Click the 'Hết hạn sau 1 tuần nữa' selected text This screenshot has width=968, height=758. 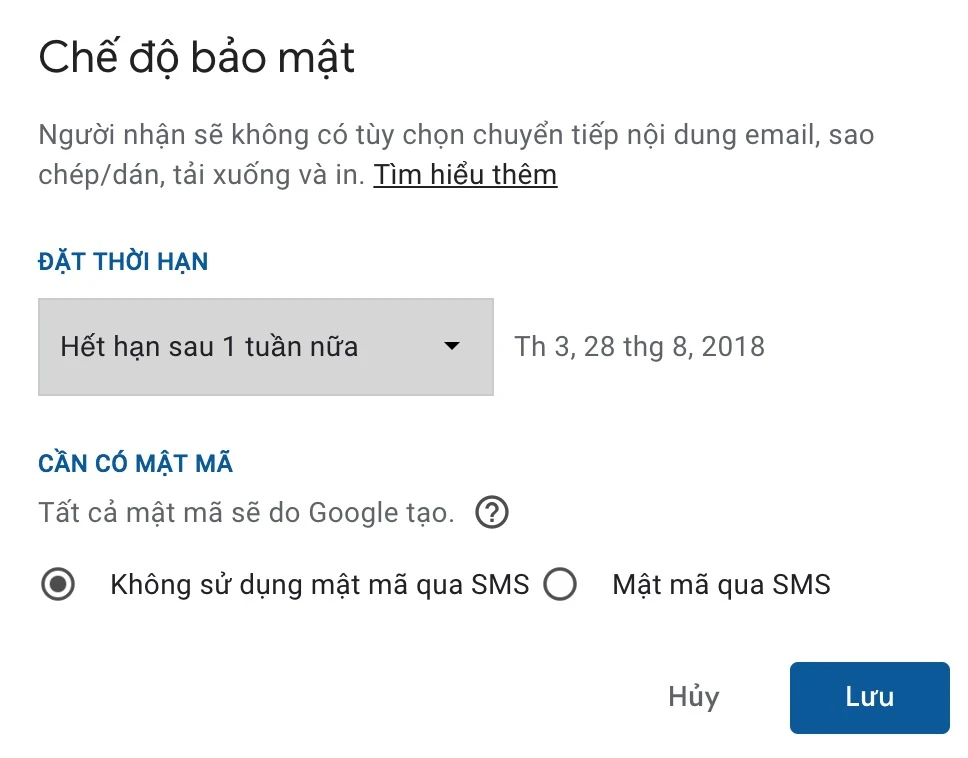click(209, 347)
